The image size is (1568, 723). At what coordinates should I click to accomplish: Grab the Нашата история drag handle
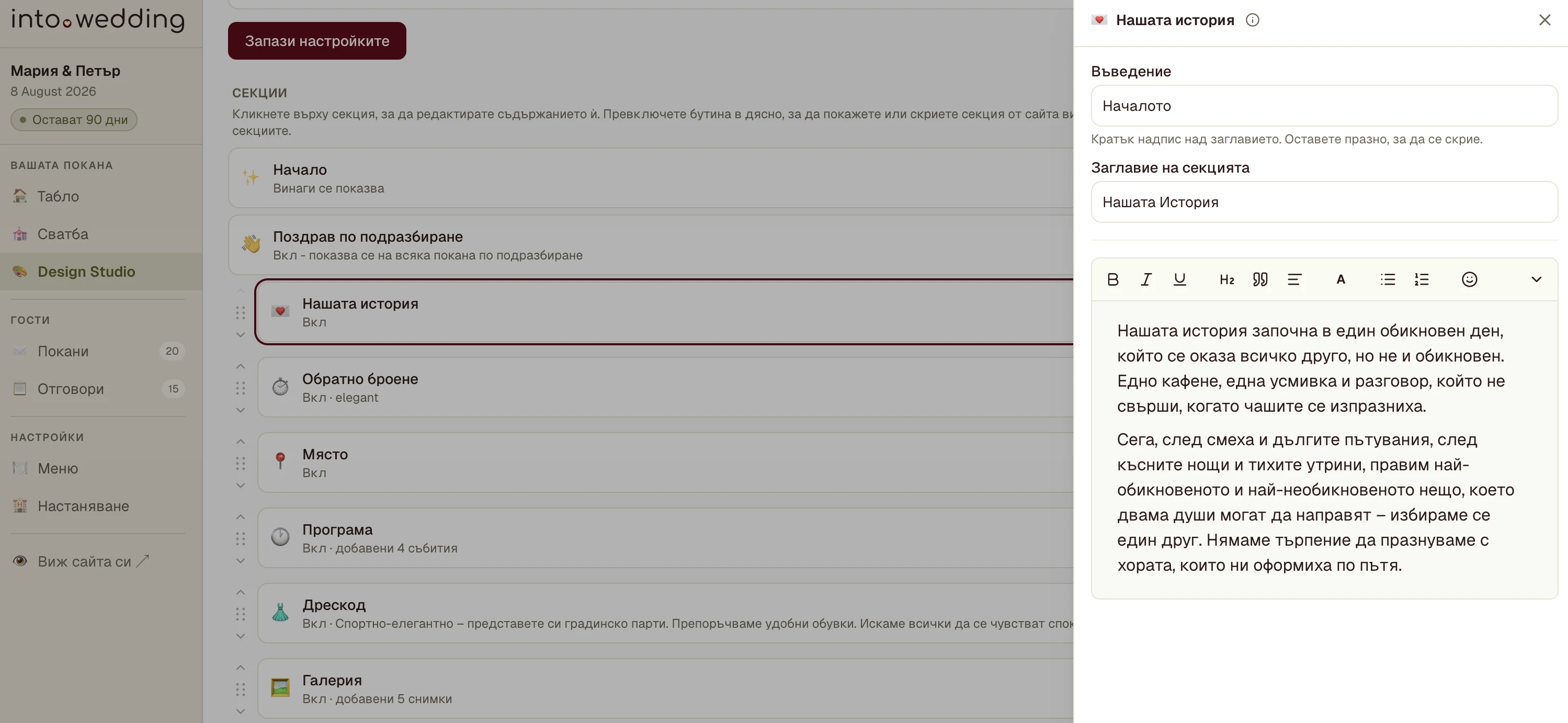(241, 312)
